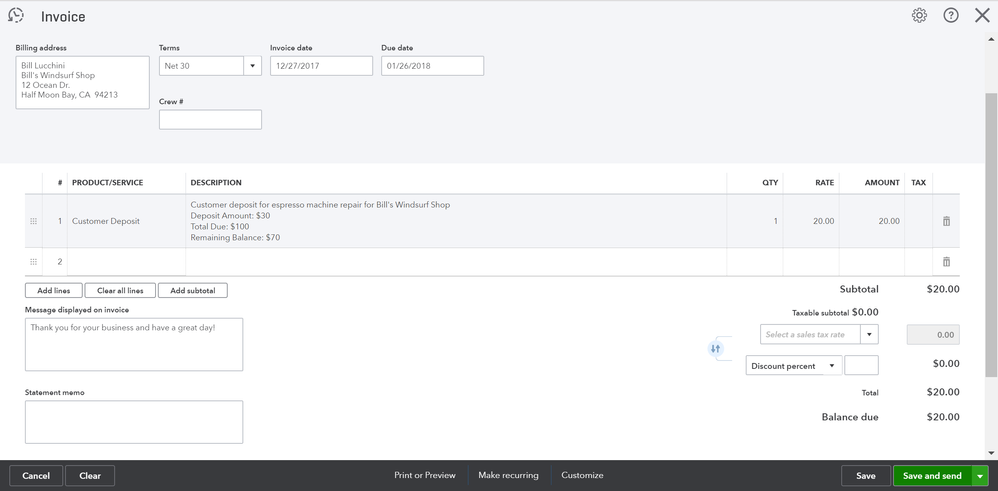
Task: Click the TAX column header
Action: (x=918, y=183)
